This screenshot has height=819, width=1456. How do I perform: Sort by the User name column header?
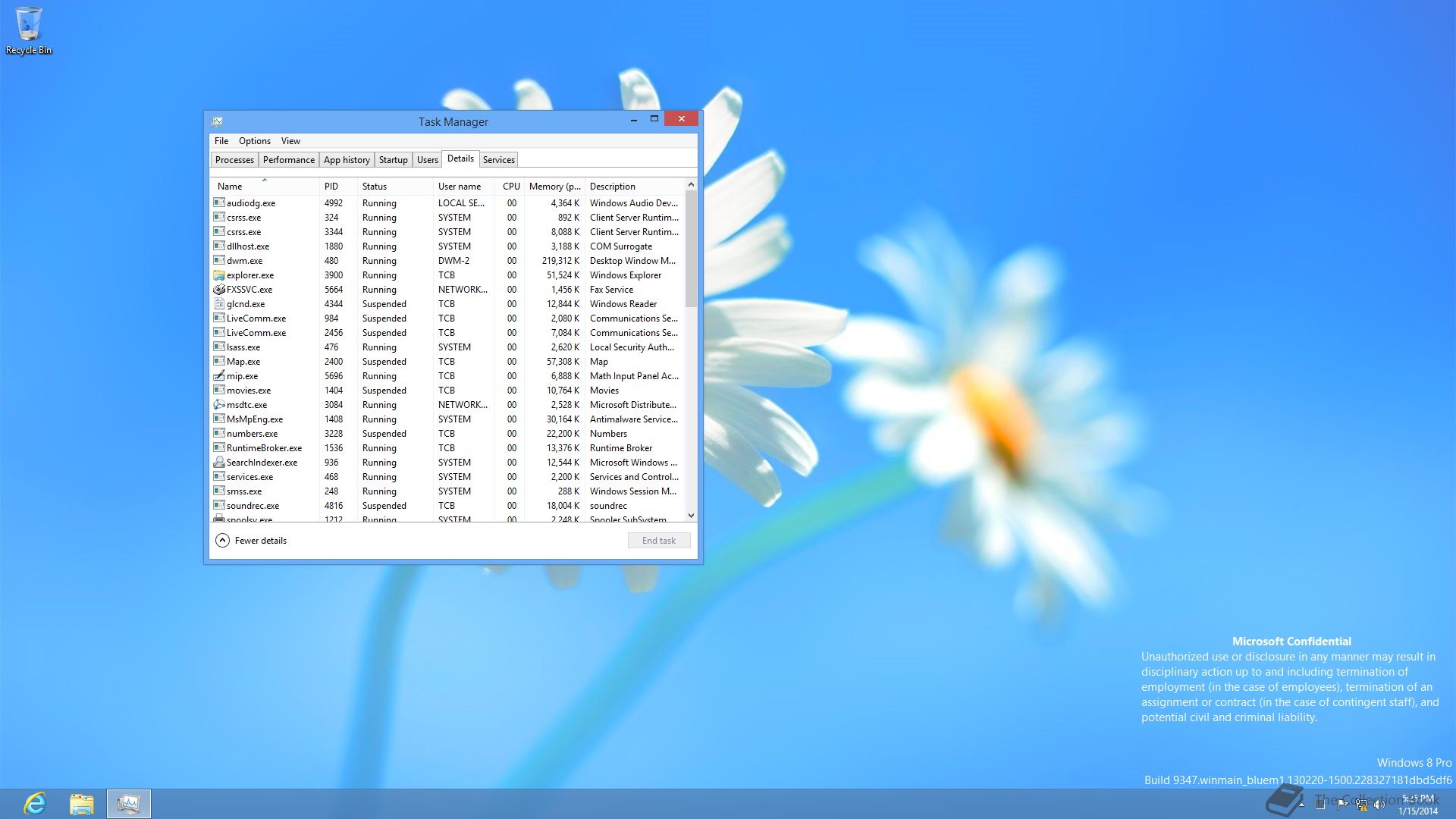coord(463,187)
